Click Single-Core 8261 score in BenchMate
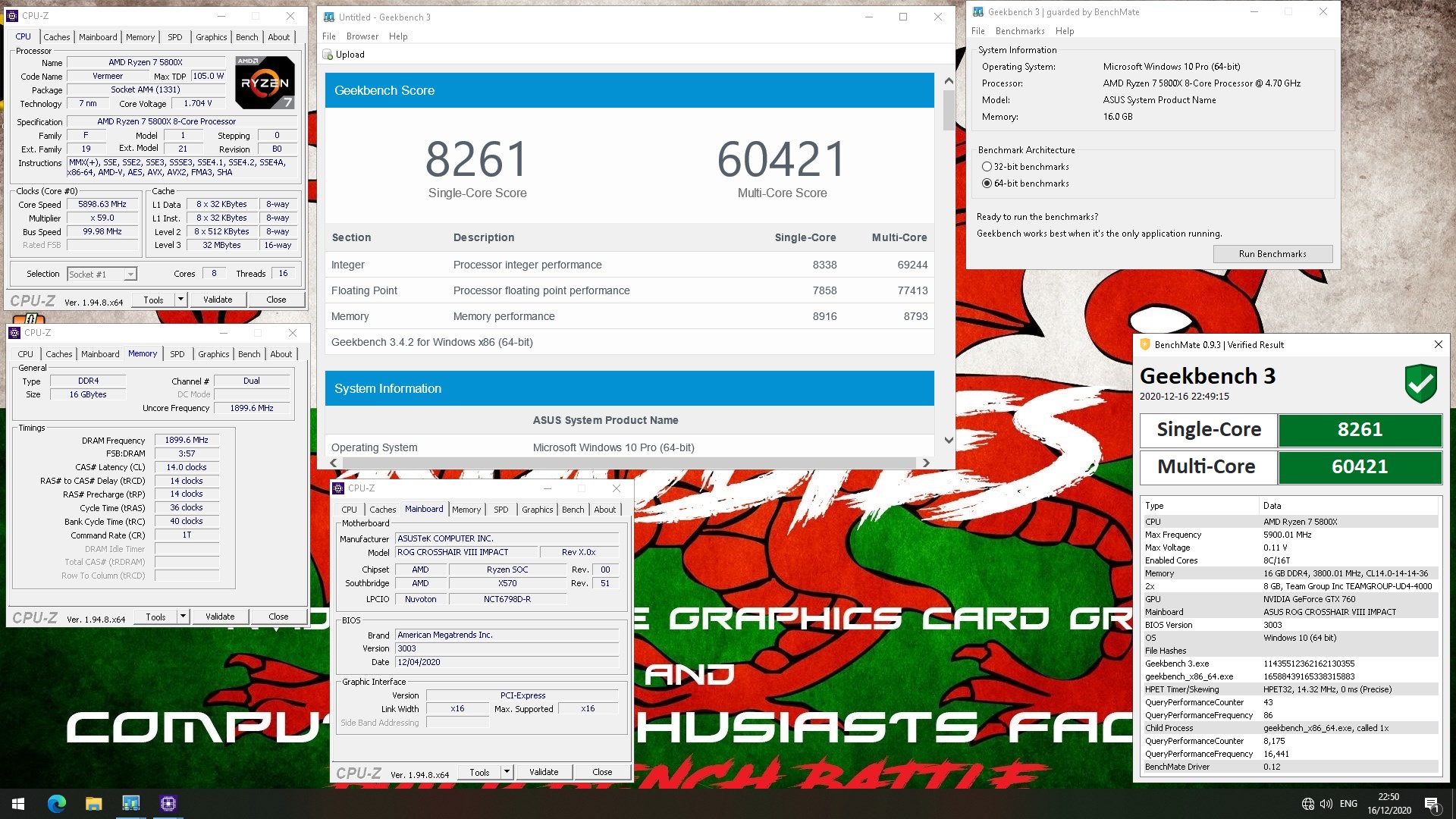The width and height of the screenshot is (1456, 819). (1360, 430)
